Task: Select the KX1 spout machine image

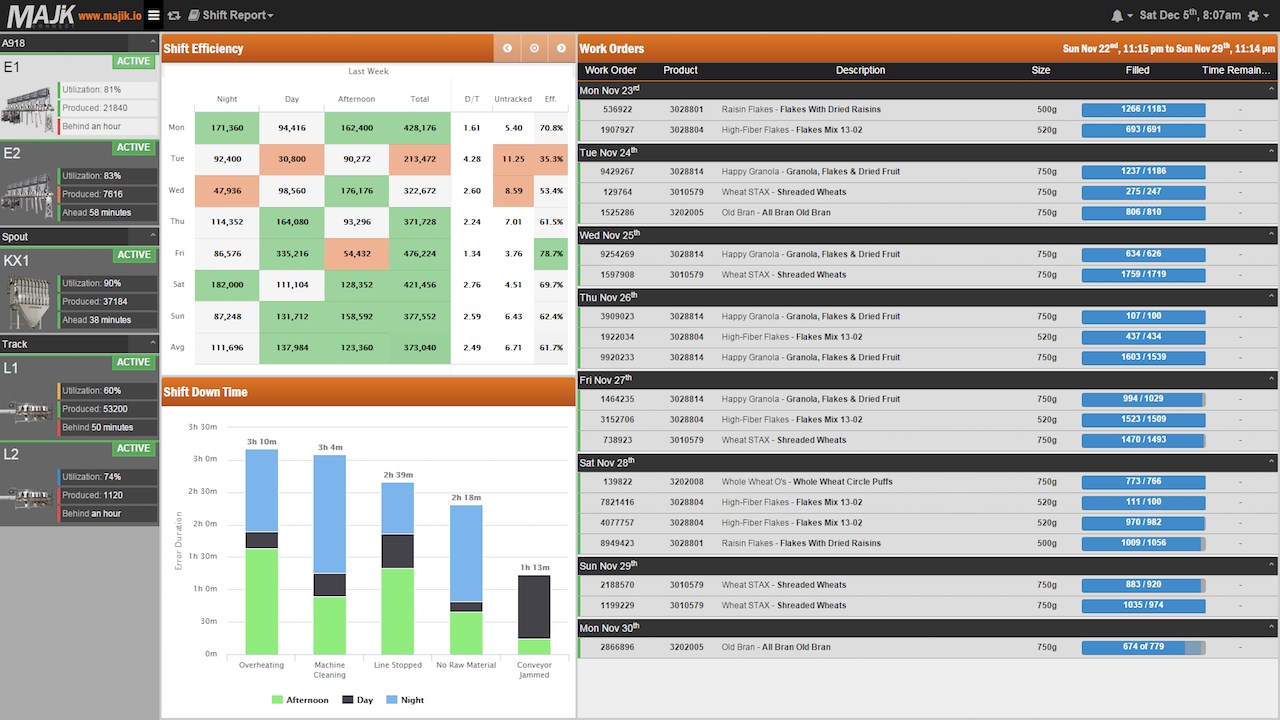Action: 28,301
